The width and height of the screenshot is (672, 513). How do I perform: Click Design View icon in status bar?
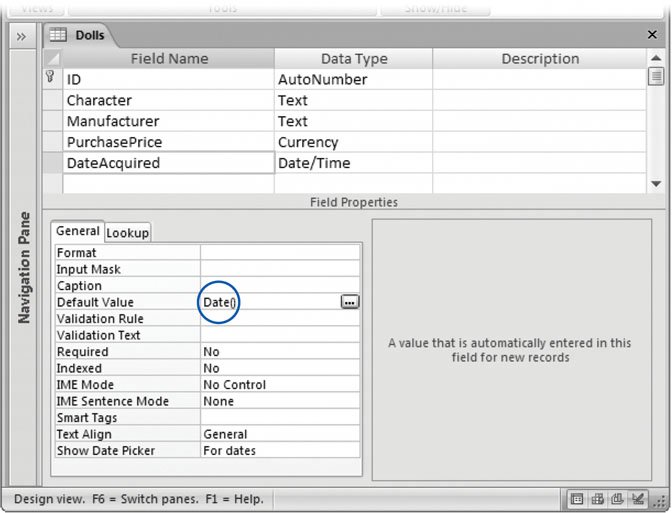[639, 498]
